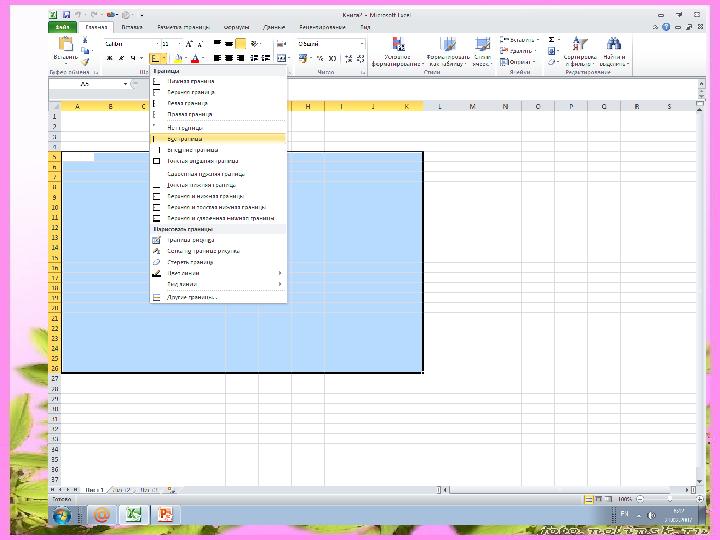The width and height of the screenshot is (720, 540).
Task: Select 'Верхняя и нижняя границы' option
Action: pyautogui.click(x=218, y=196)
